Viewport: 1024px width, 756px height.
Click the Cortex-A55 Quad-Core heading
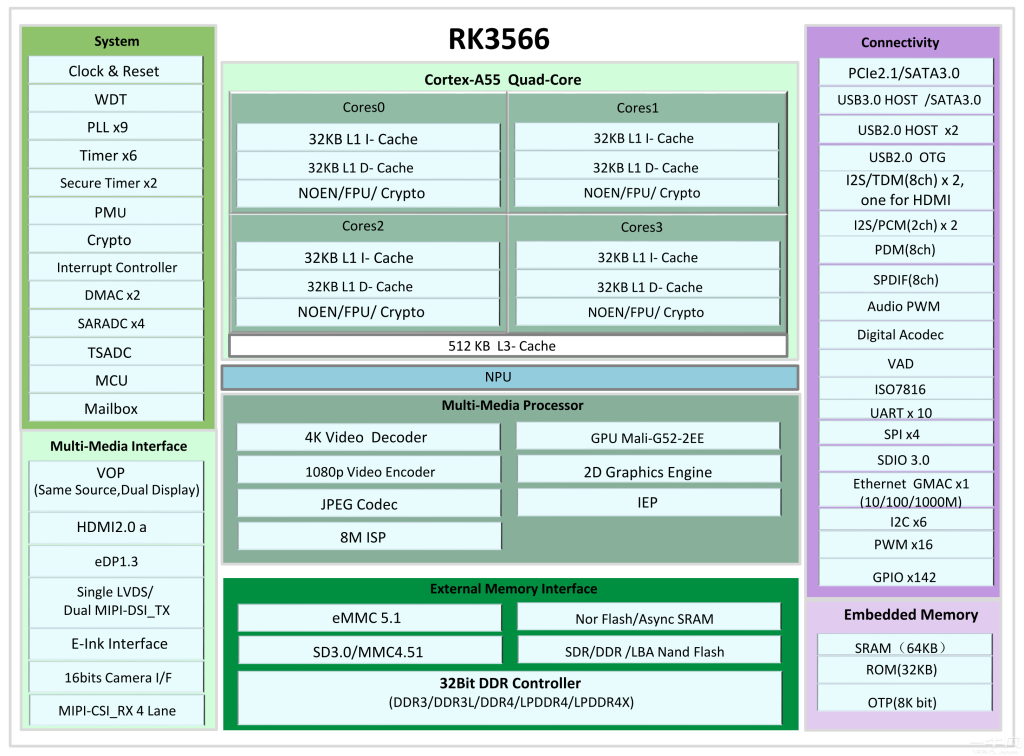click(503, 80)
